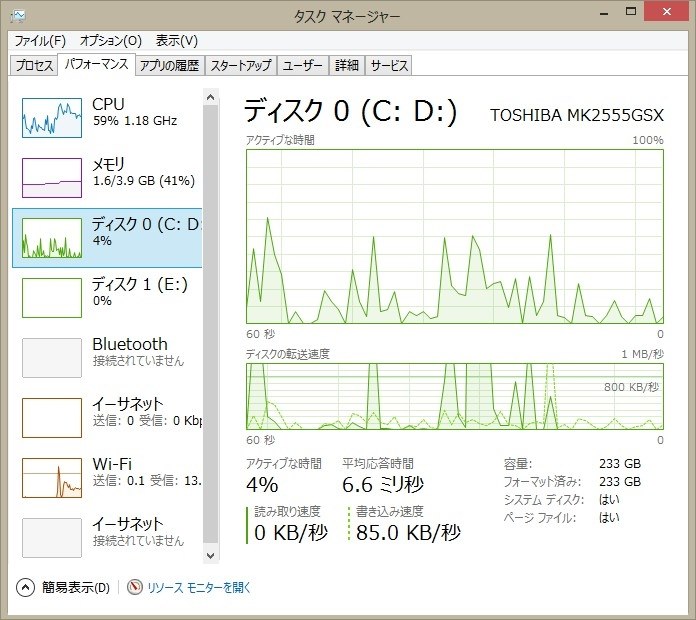This screenshot has width=696, height=620.
Task: Open the オプション(O) menu
Action: point(111,41)
